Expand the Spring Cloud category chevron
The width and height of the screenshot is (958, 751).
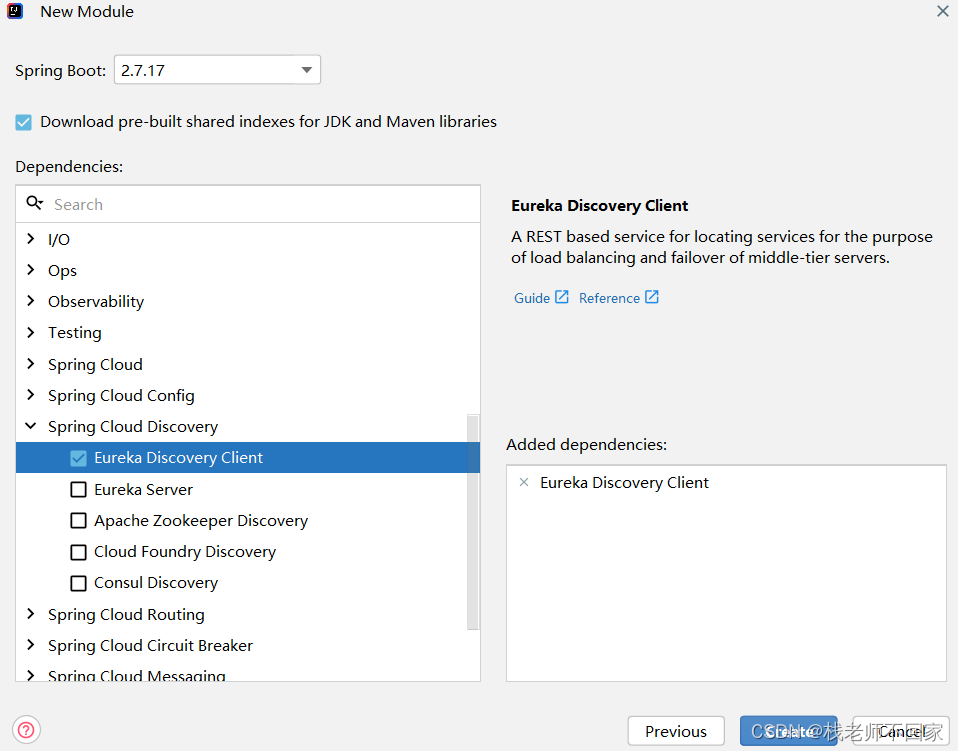click(31, 364)
